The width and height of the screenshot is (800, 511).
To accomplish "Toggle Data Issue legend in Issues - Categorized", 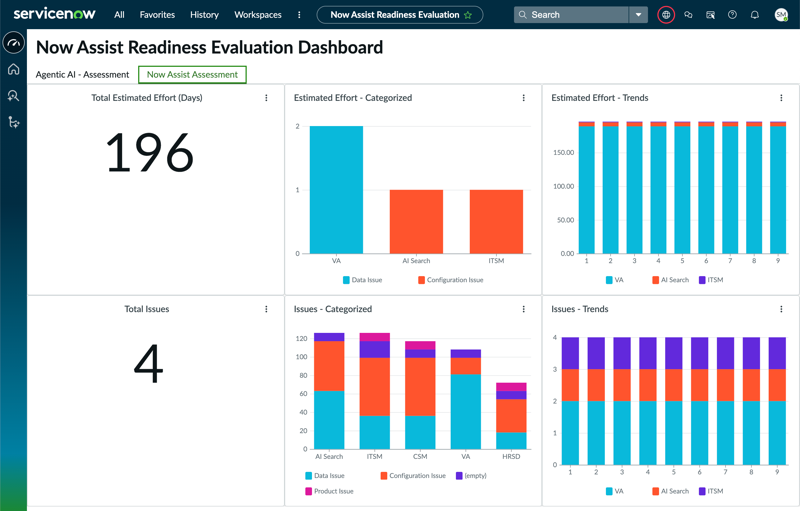I will [325, 476].
